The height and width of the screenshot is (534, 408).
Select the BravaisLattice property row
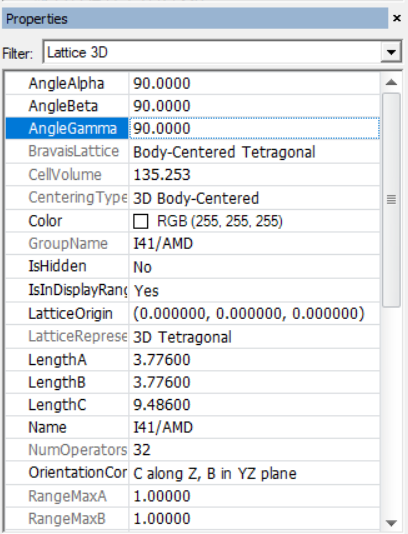[192, 152]
